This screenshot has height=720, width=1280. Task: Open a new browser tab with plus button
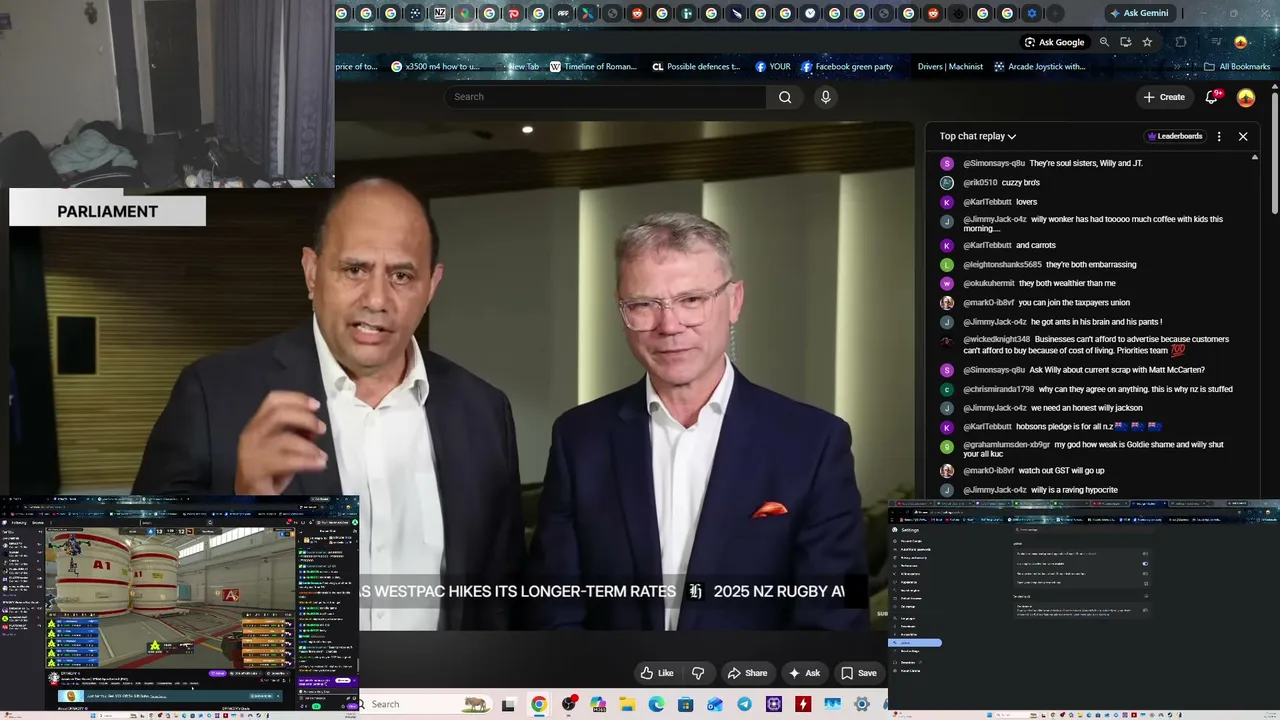coord(1056,13)
